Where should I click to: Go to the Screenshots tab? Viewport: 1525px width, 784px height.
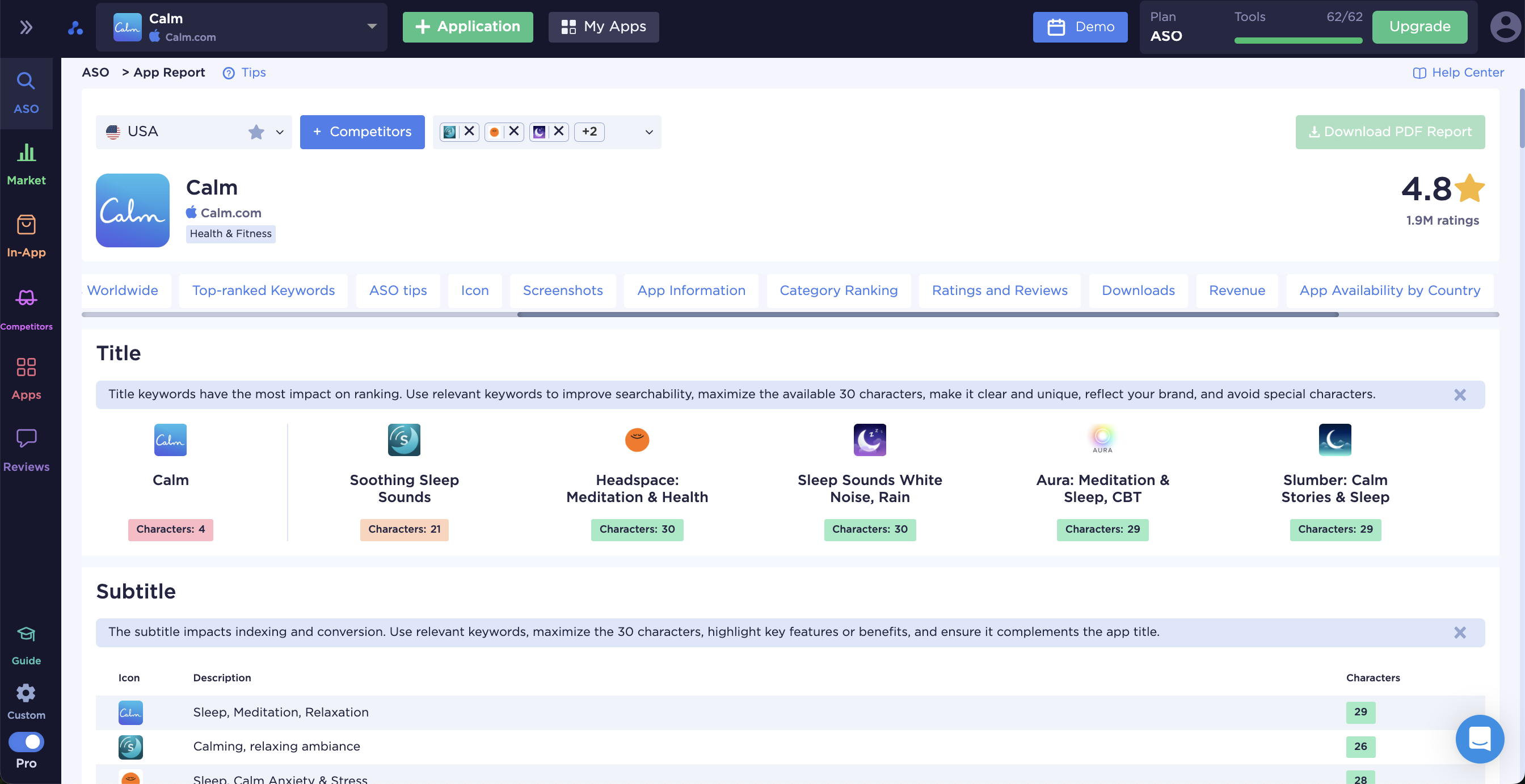tap(563, 291)
